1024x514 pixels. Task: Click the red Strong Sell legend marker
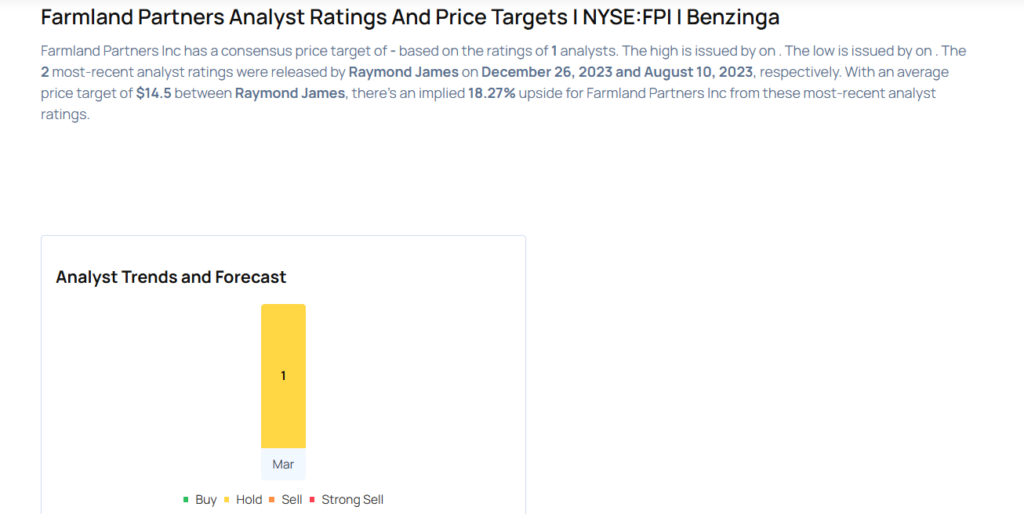tap(312, 499)
